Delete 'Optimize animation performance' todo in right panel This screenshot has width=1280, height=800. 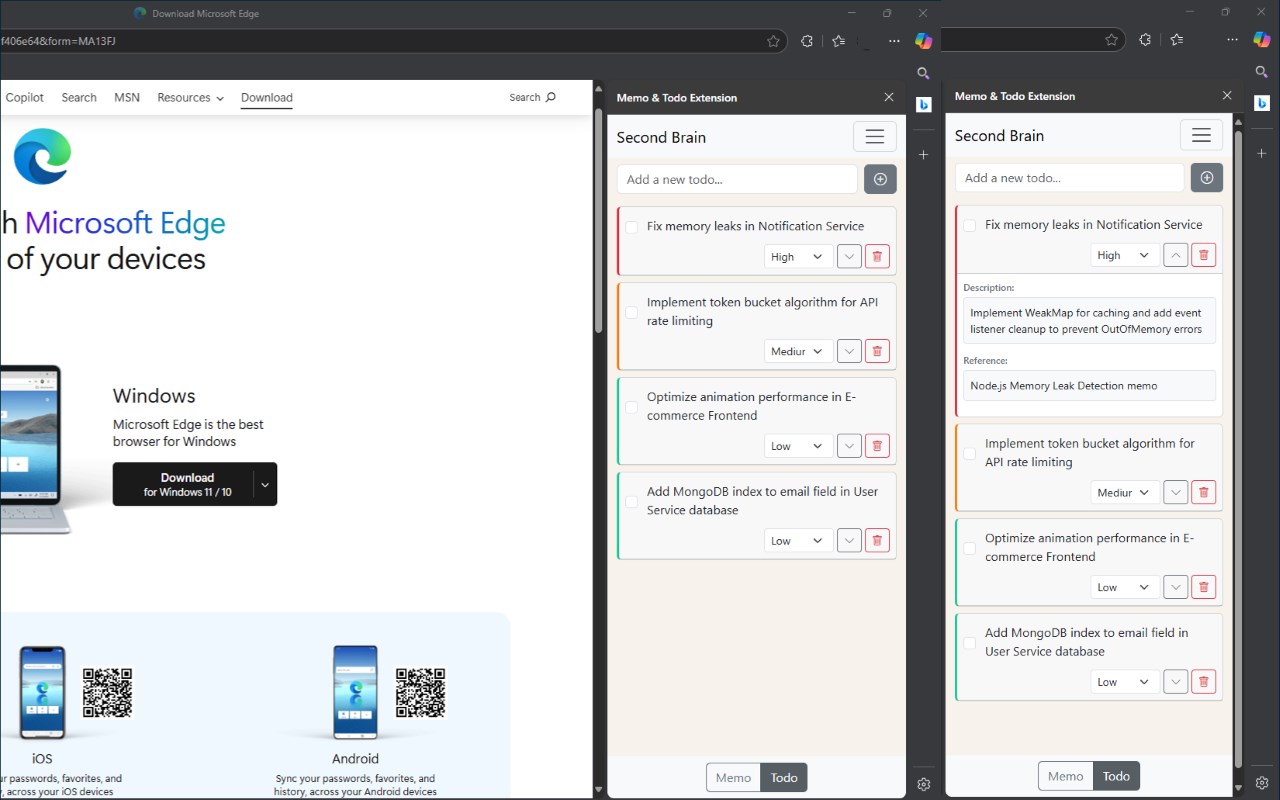[1203, 587]
